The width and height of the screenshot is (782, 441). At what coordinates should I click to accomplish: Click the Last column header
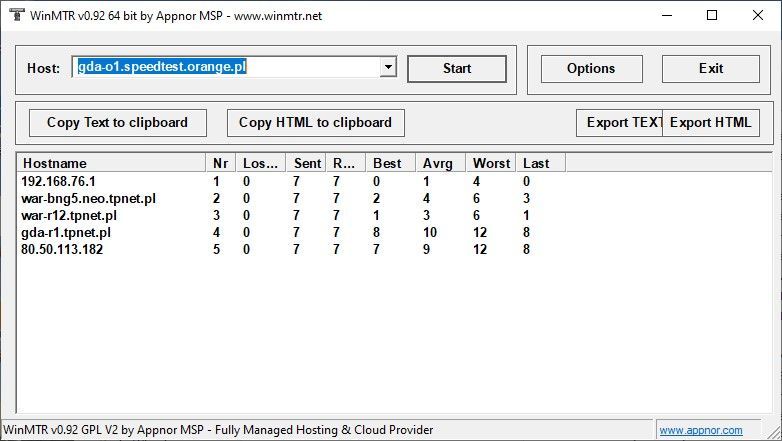(540, 163)
